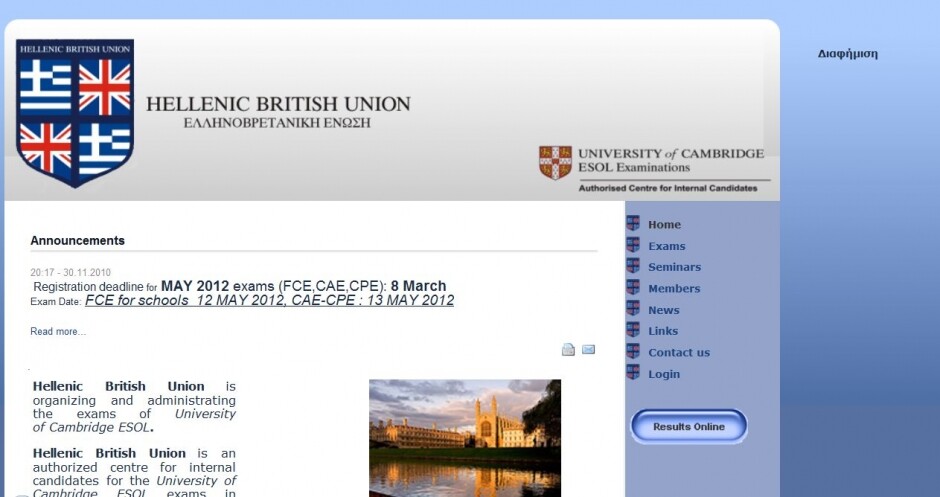940x497 pixels.
Task: Click Authorised Centre for Internal Candidates text
Action: coord(668,188)
